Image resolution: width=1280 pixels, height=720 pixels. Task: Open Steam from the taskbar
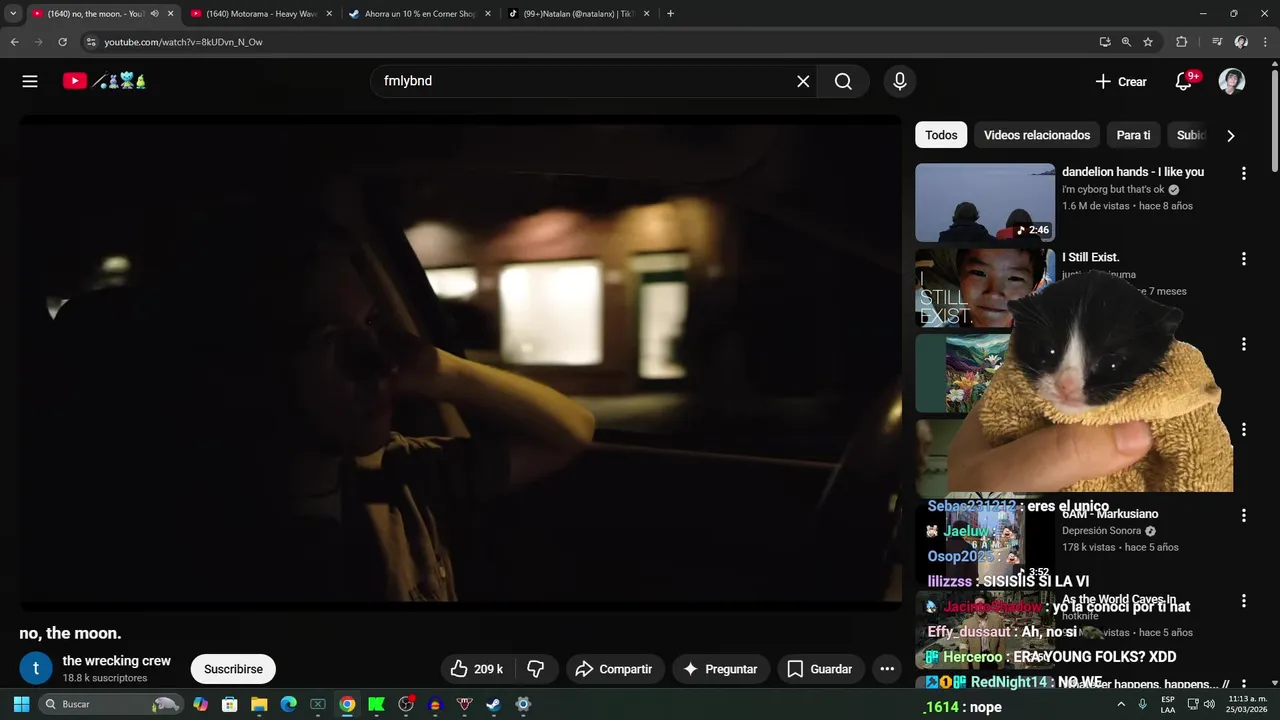[x=493, y=704]
